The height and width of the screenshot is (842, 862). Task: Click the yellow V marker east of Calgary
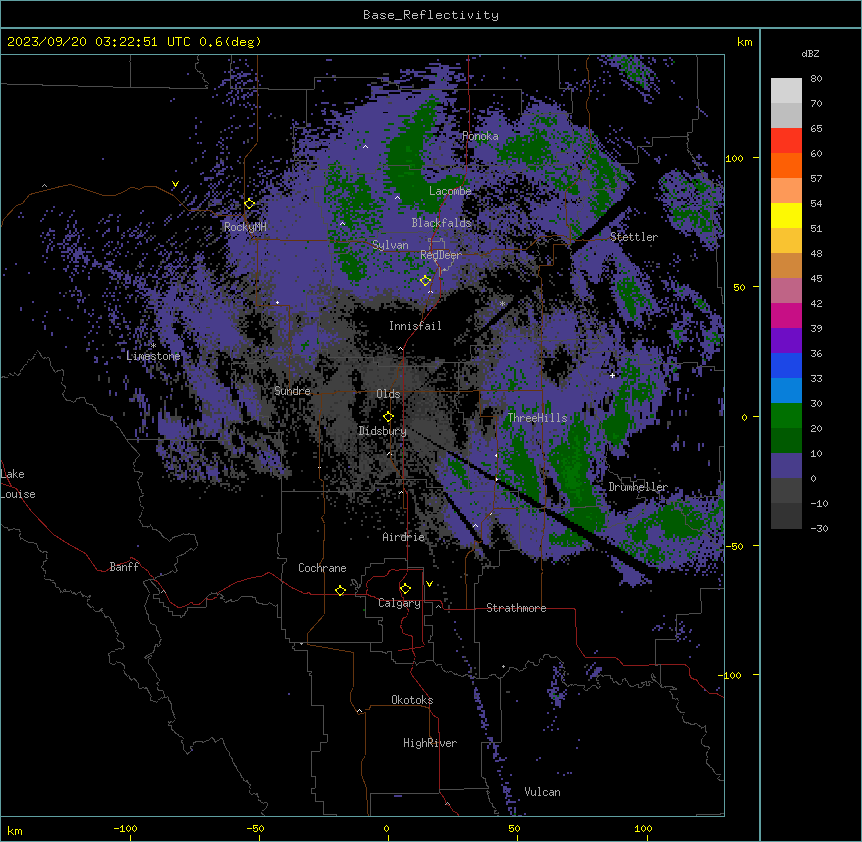(x=429, y=584)
